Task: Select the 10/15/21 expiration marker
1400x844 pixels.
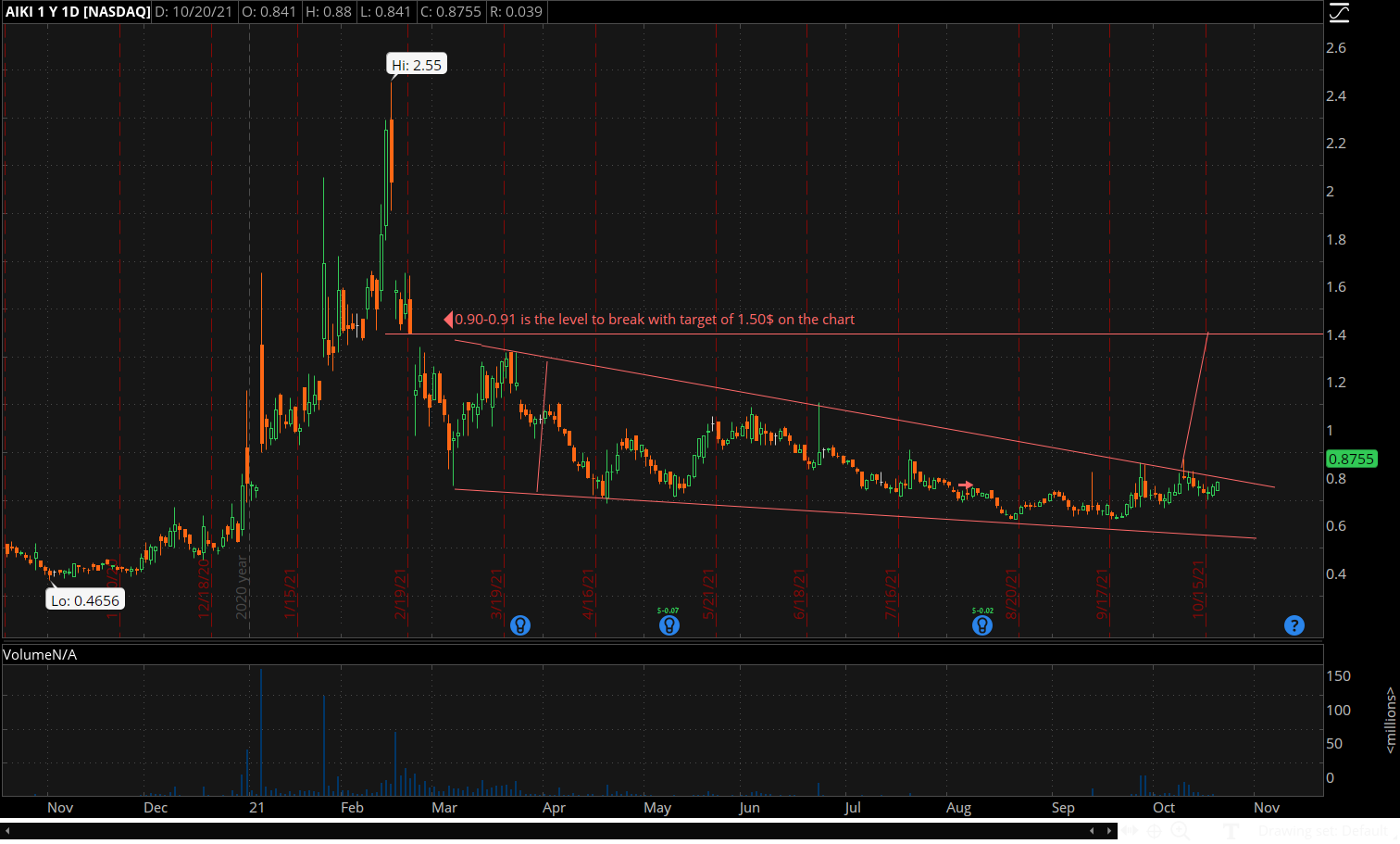Action: [1199, 589]
